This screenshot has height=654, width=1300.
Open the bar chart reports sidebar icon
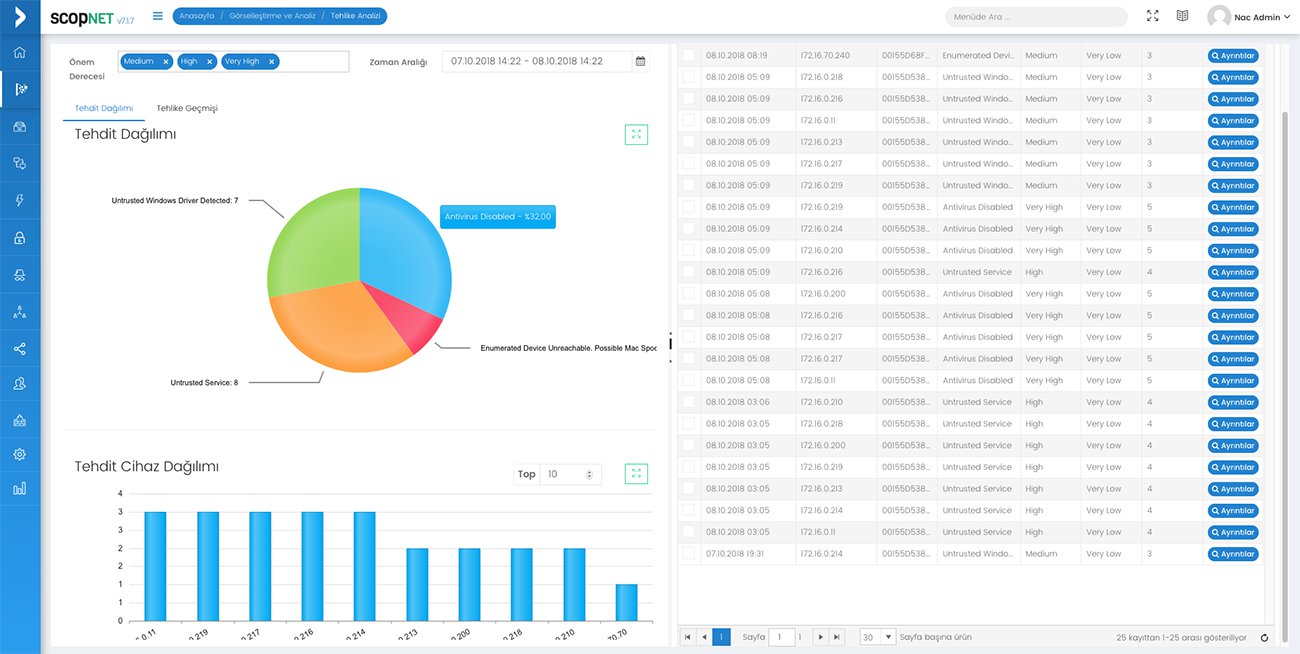[x=20, y=489]
